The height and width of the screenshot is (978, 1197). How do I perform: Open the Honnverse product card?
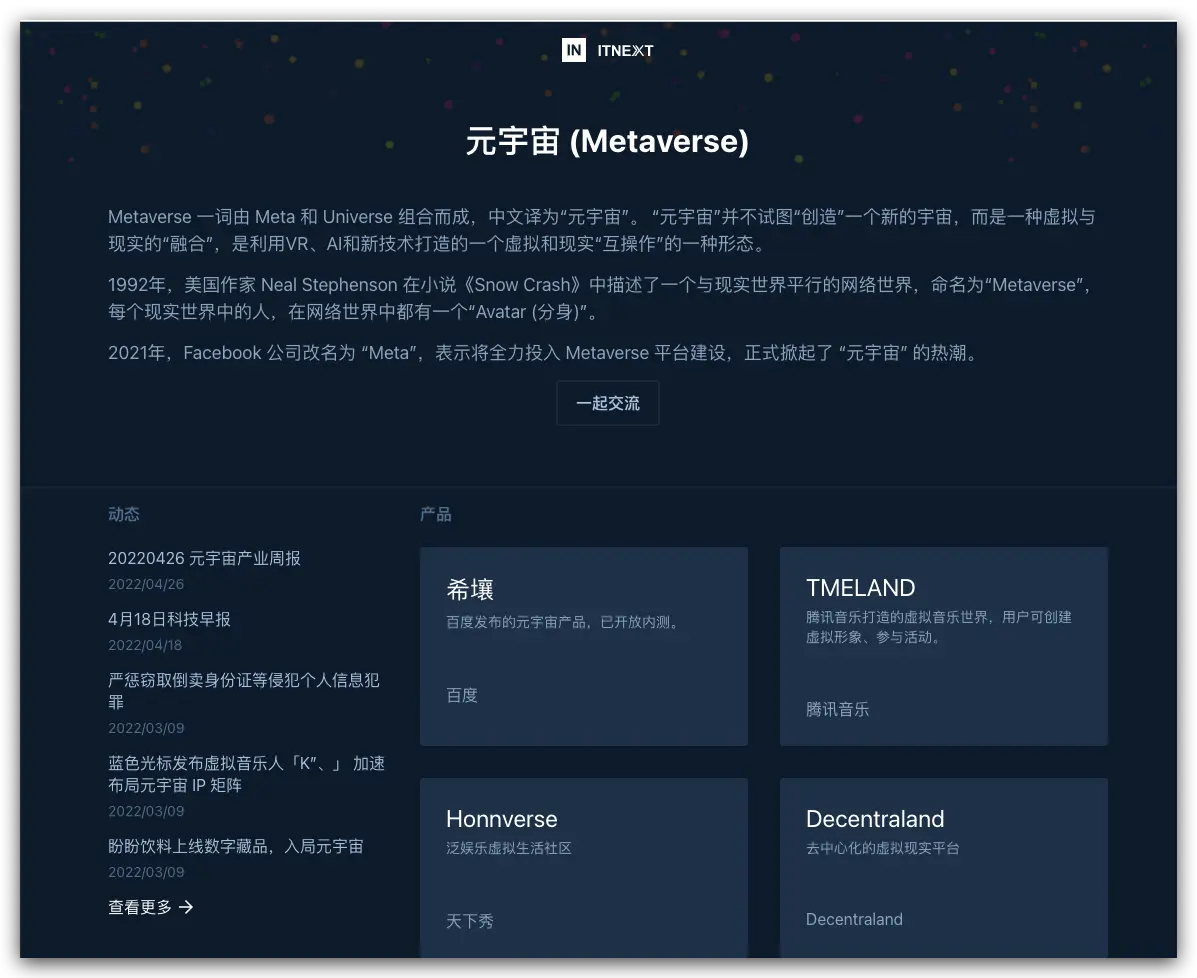click(x=584, y=867)
